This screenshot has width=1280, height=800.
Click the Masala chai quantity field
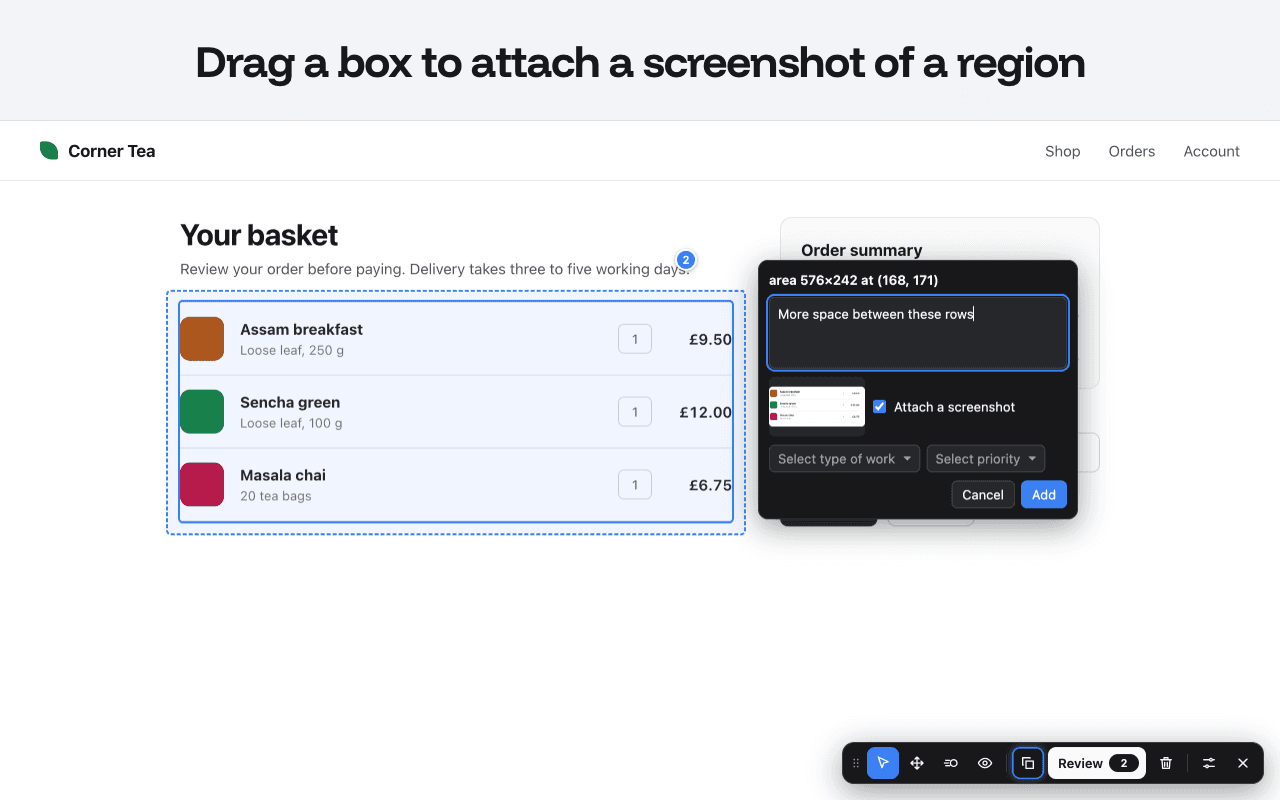tap(635, 485)
